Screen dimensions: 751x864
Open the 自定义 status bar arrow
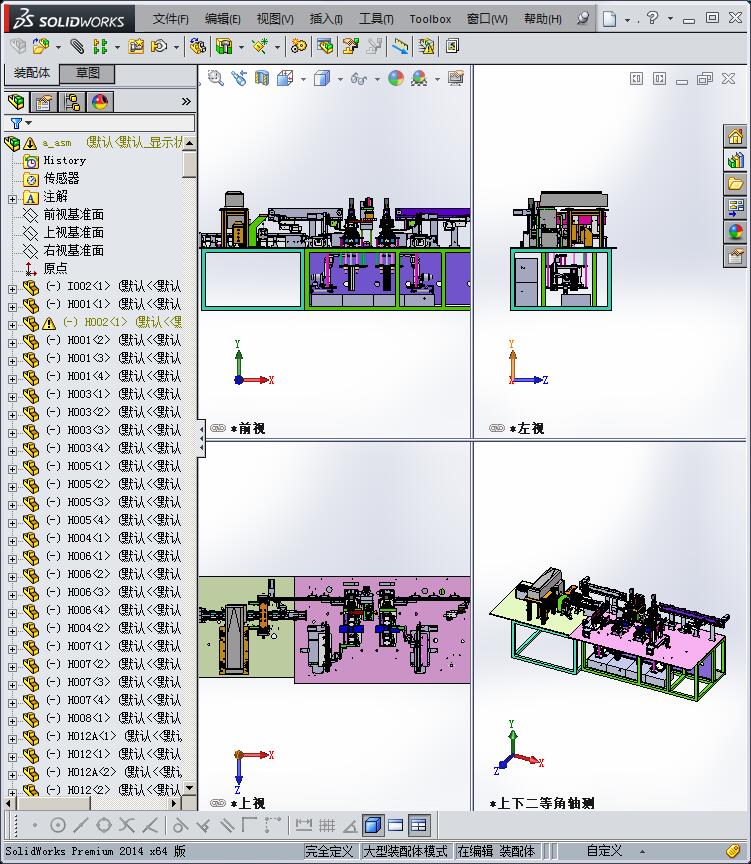[642, 851]
